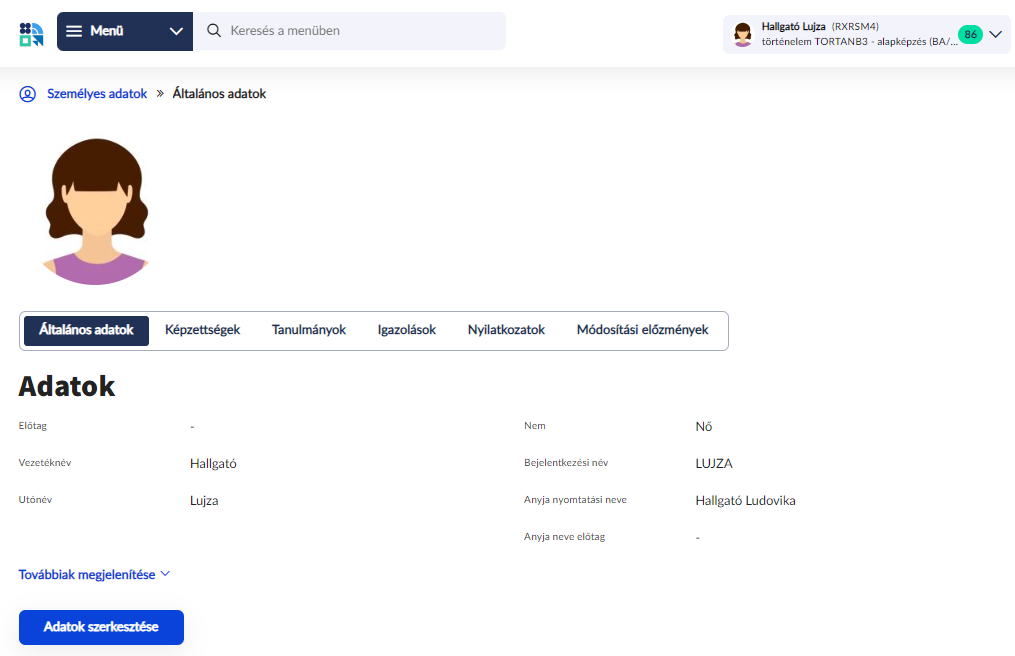Switch to the Képzettségek tab

[x=202, y=330]
